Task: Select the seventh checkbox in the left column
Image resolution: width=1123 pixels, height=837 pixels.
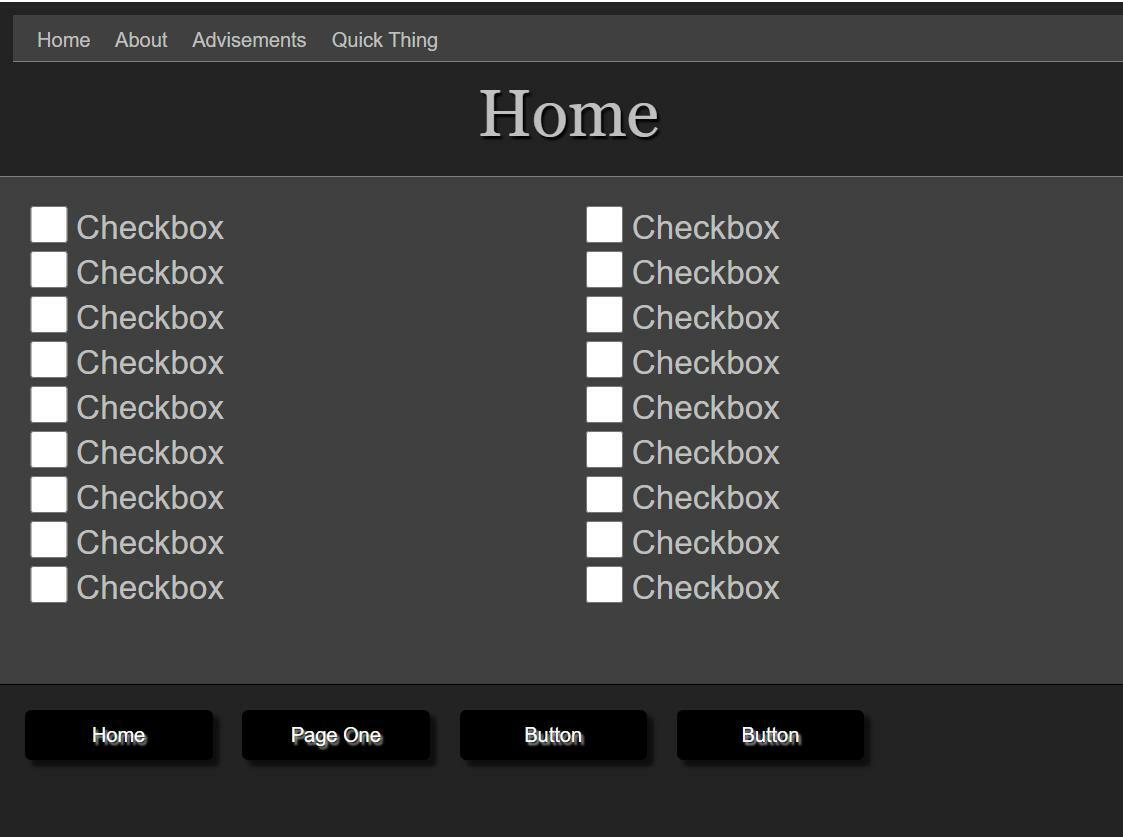Action: [x=48, y=495]
